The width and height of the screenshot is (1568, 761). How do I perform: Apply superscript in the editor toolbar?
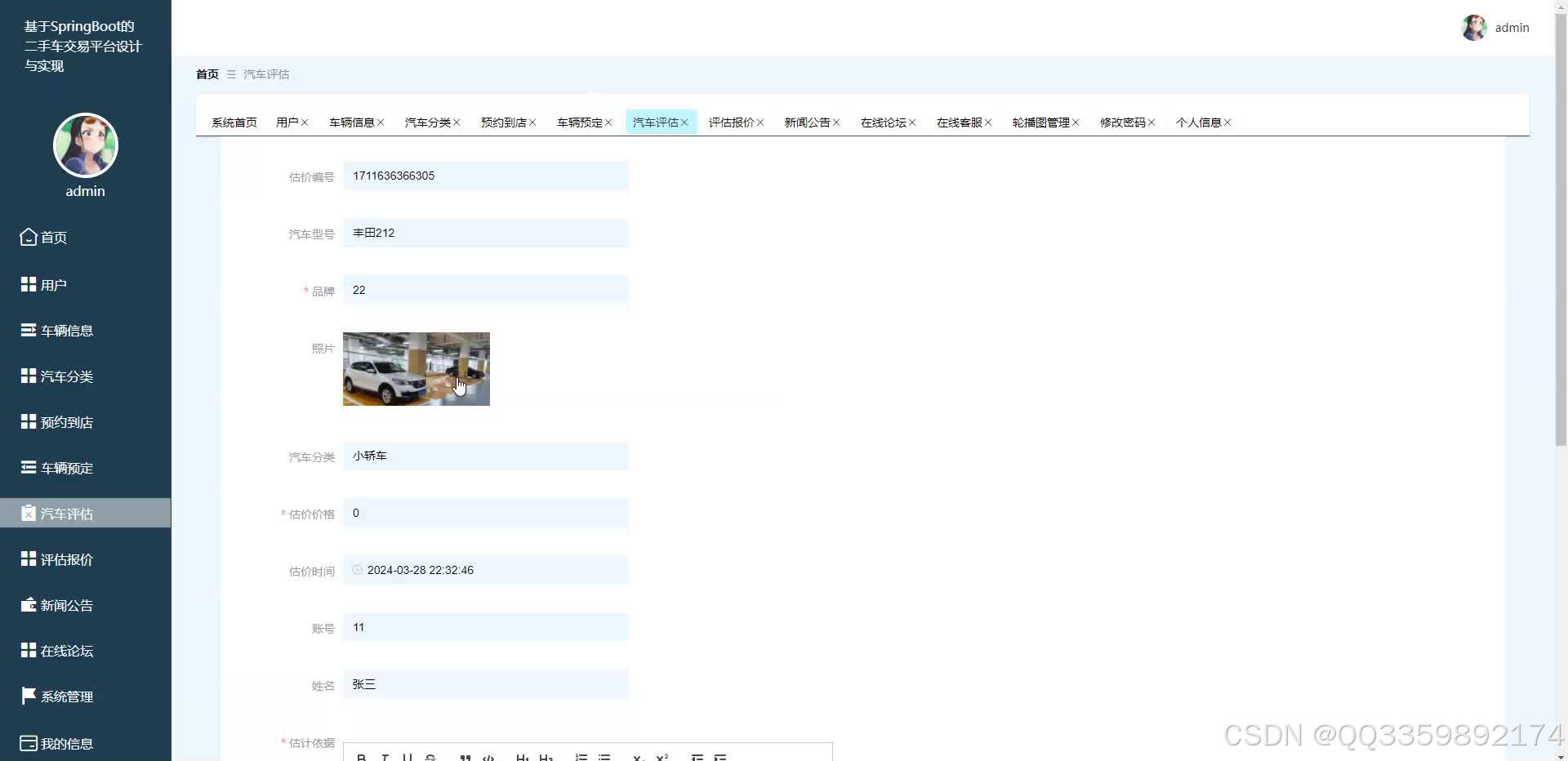(x=662, y=757)
